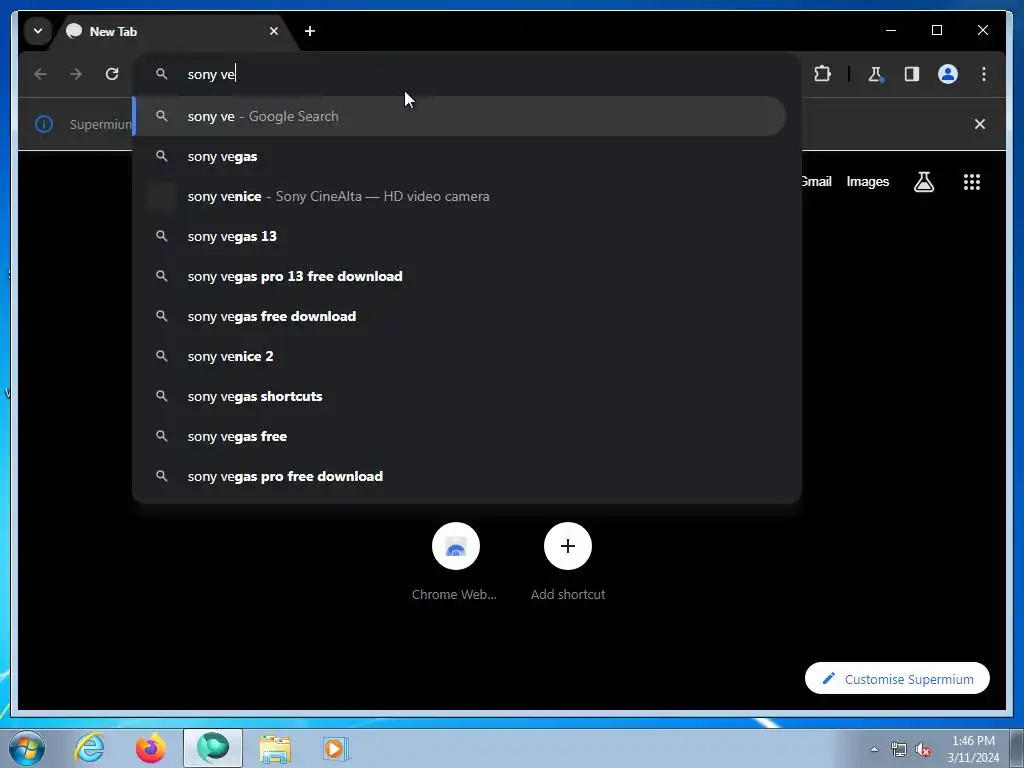Open the Chrome Web Store shortcut
The image size is (1024, 768).
[x=455, y=562]
